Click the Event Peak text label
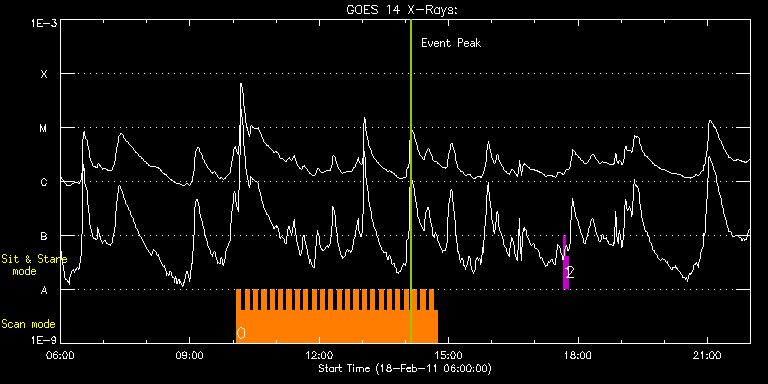This screenshot has height=384, width=768. pos(451,43)
